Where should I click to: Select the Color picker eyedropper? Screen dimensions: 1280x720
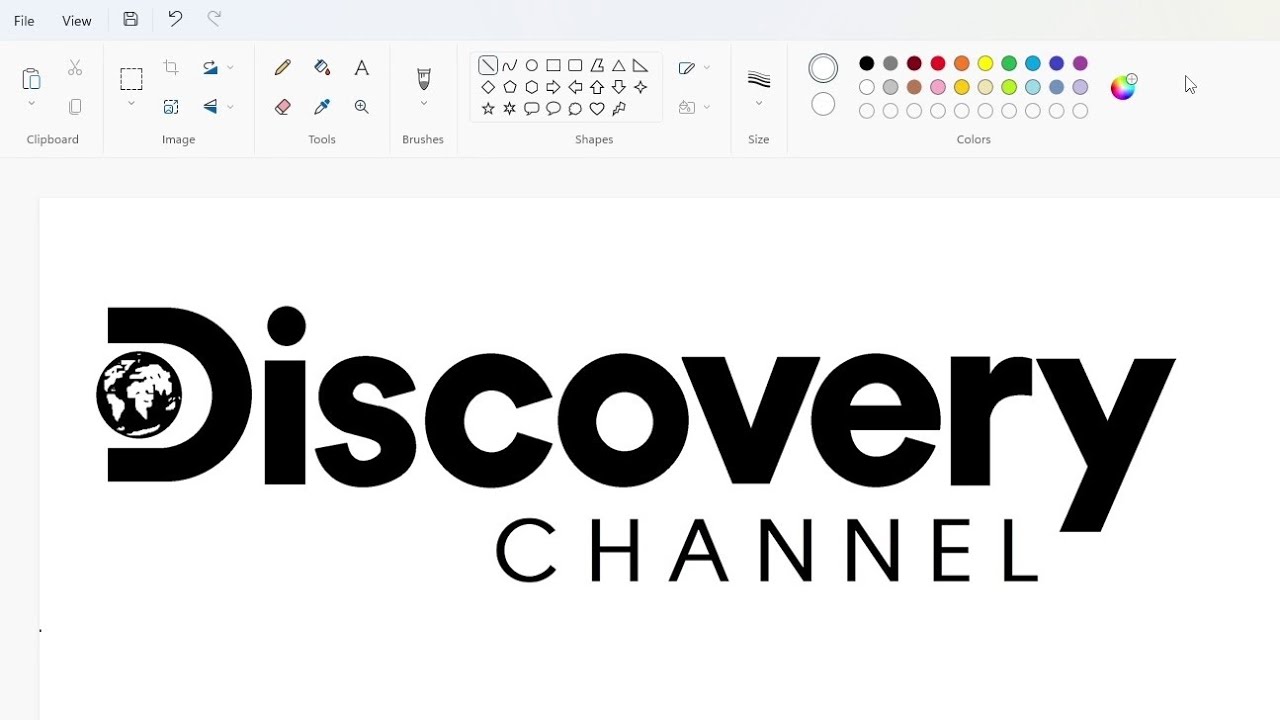click(322, 107)
